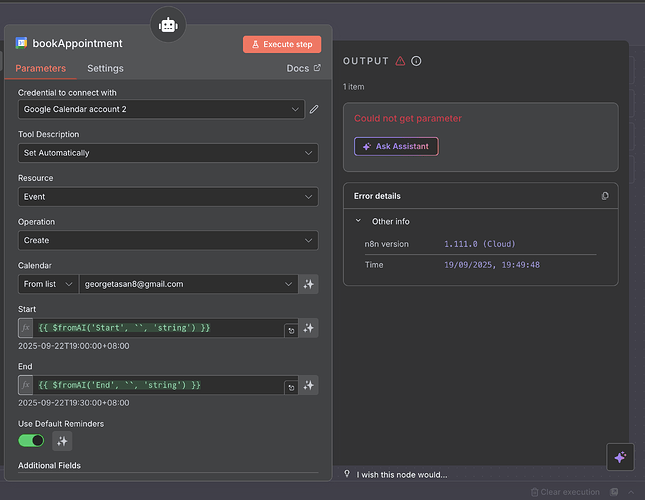
Task: Click Clear execution button
Action: [x=565, y=492]
